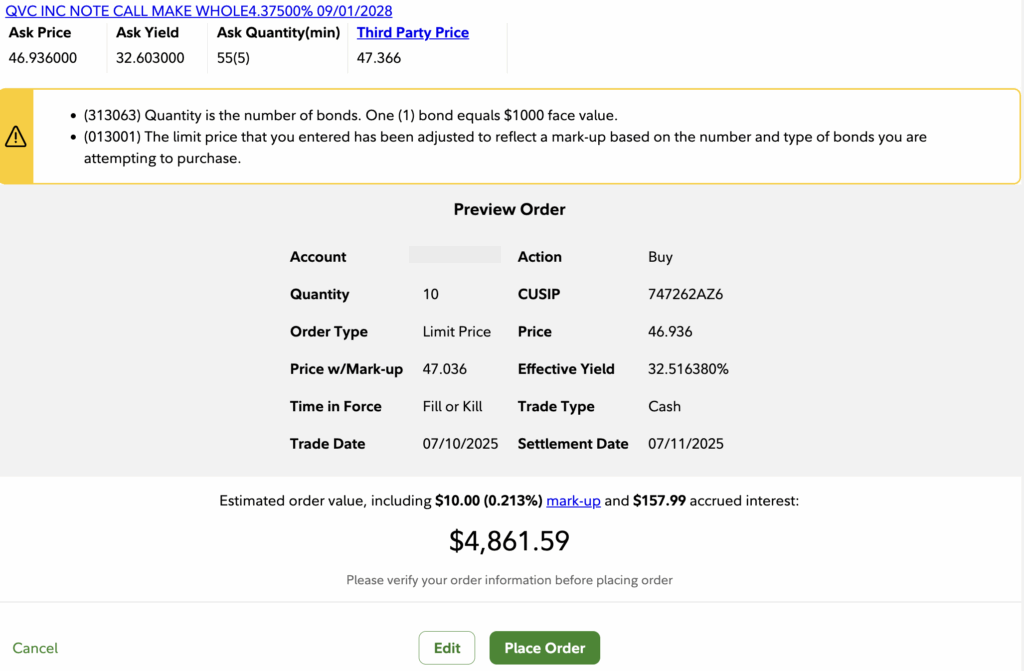This screenshot has width=1024, height=671.
Task: Click the Price w/Mark-up label
Action: pos(346,368)
